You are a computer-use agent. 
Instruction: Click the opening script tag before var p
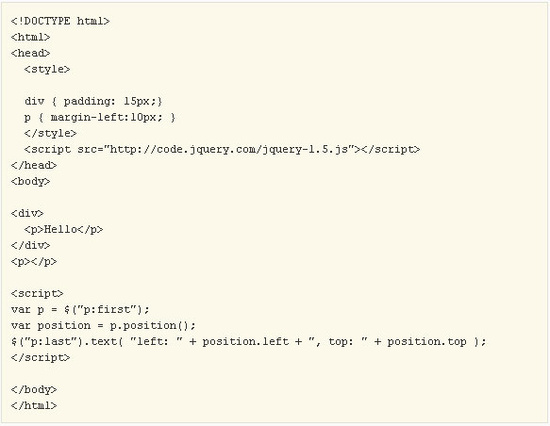pyautogui.click(x=37, y=293)
